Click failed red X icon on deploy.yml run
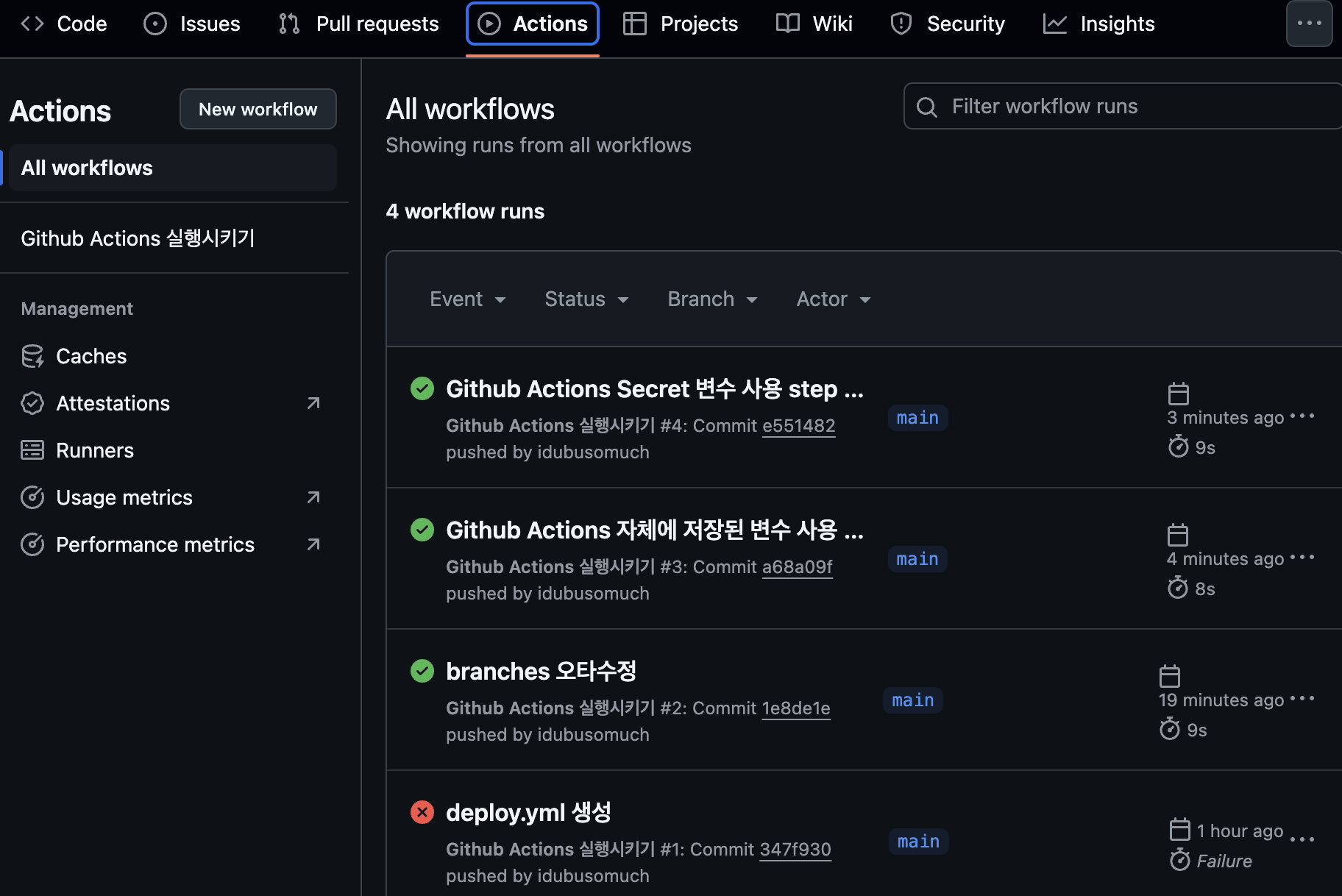Screen dimensions: 1342x896 pos(422,812)
